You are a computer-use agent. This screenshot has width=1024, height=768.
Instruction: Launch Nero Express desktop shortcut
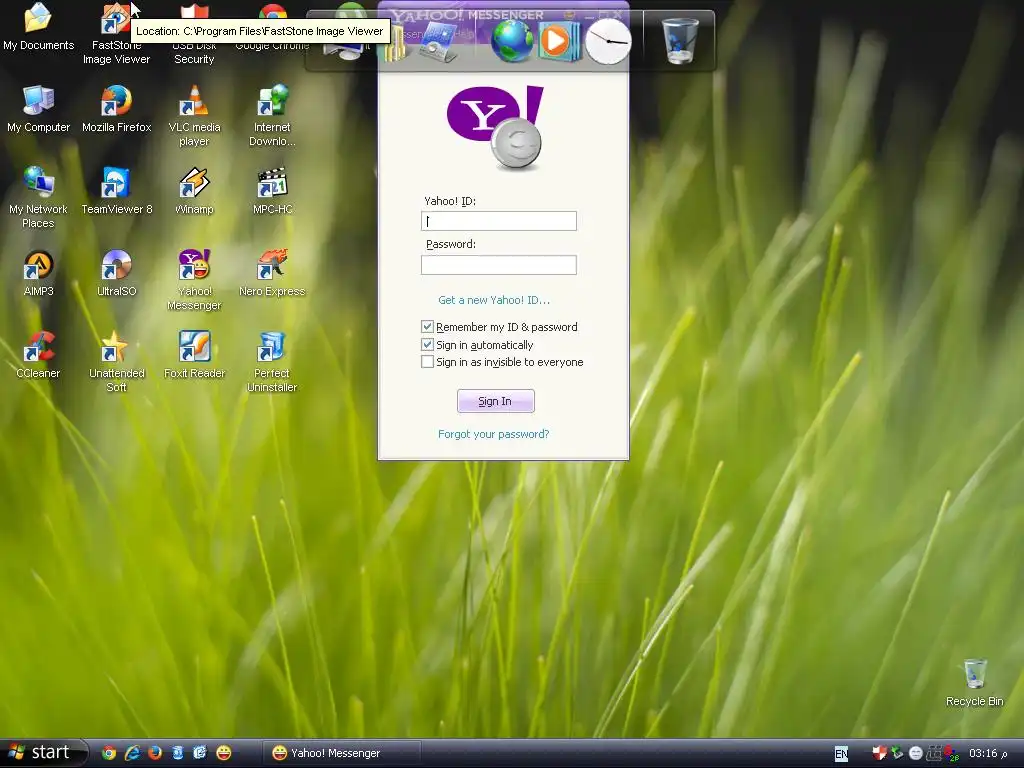[272, 273]
